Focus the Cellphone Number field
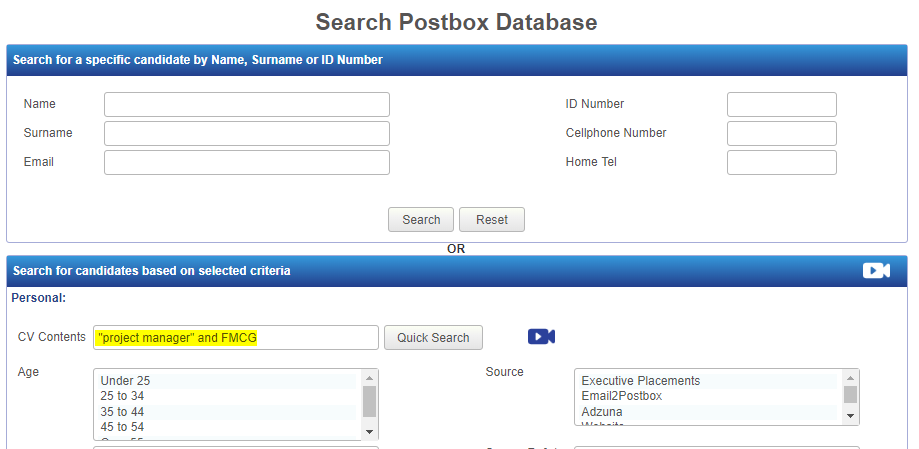 [x=782, y=133]
